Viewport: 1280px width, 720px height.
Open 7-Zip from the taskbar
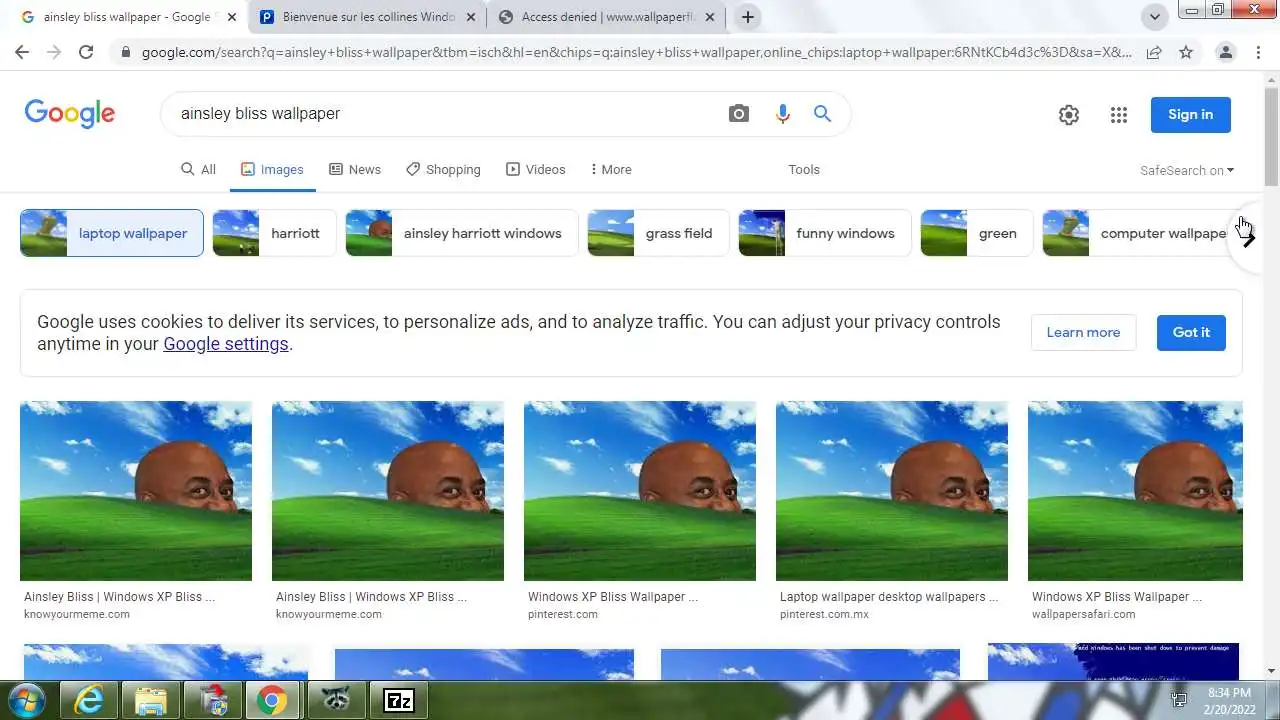click(399, 700)
